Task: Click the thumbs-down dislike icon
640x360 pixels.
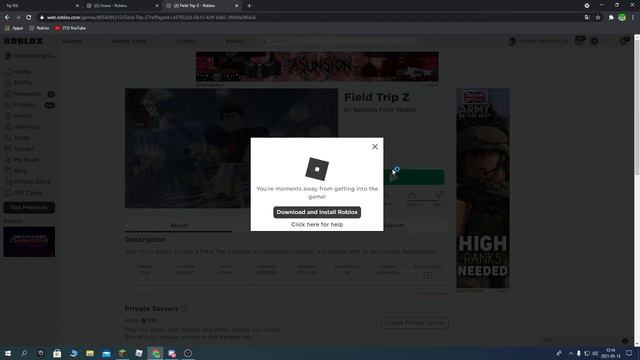Action: click(x=438, y=196)
